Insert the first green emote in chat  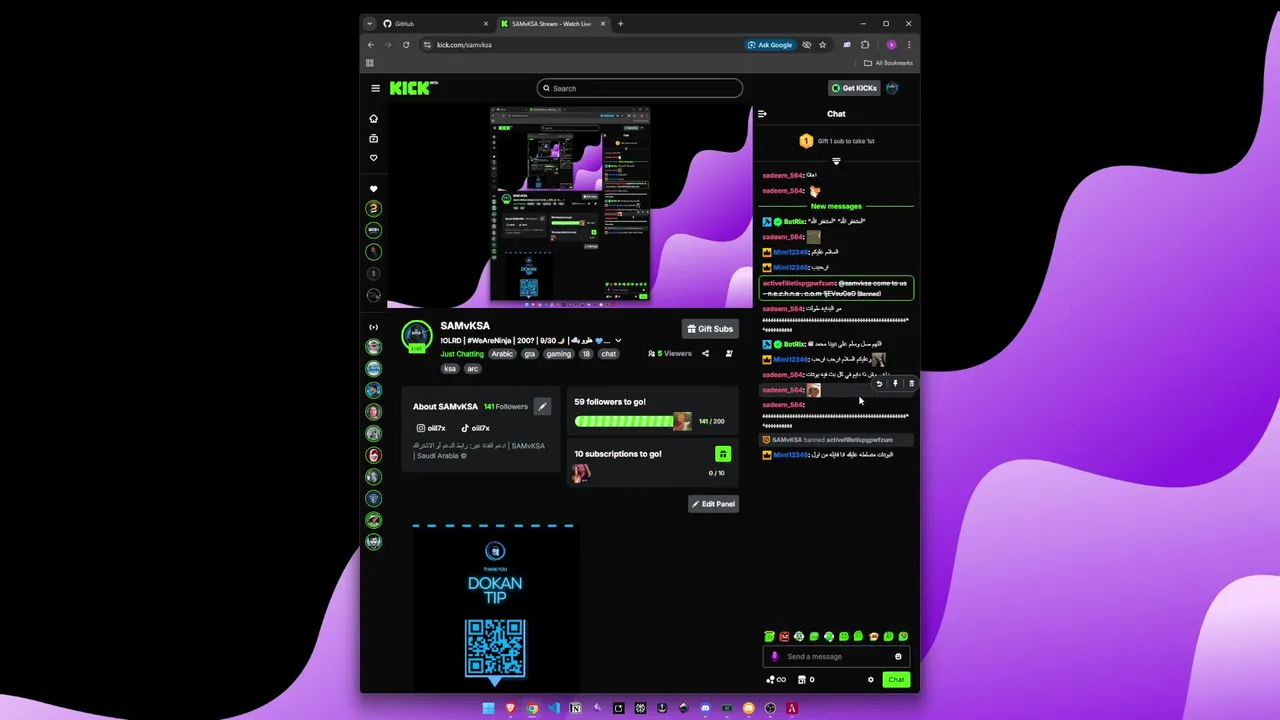(x=769, y=636)
